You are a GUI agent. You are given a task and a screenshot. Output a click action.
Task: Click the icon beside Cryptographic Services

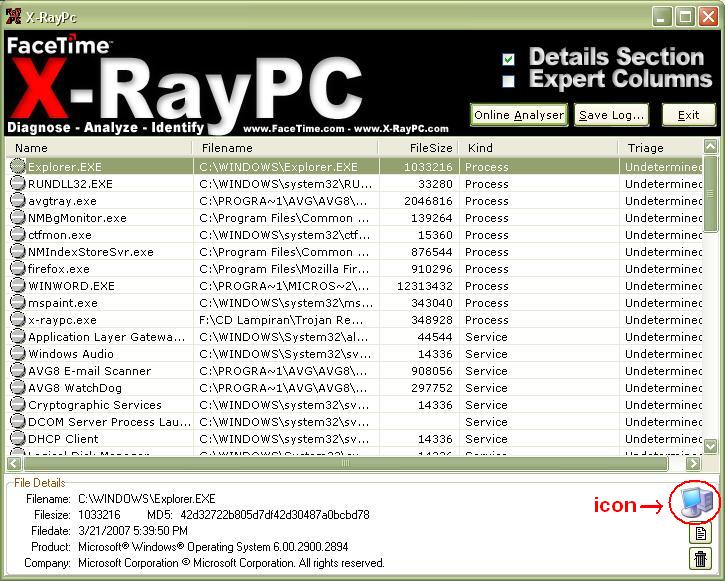click(x=18, y=404)
